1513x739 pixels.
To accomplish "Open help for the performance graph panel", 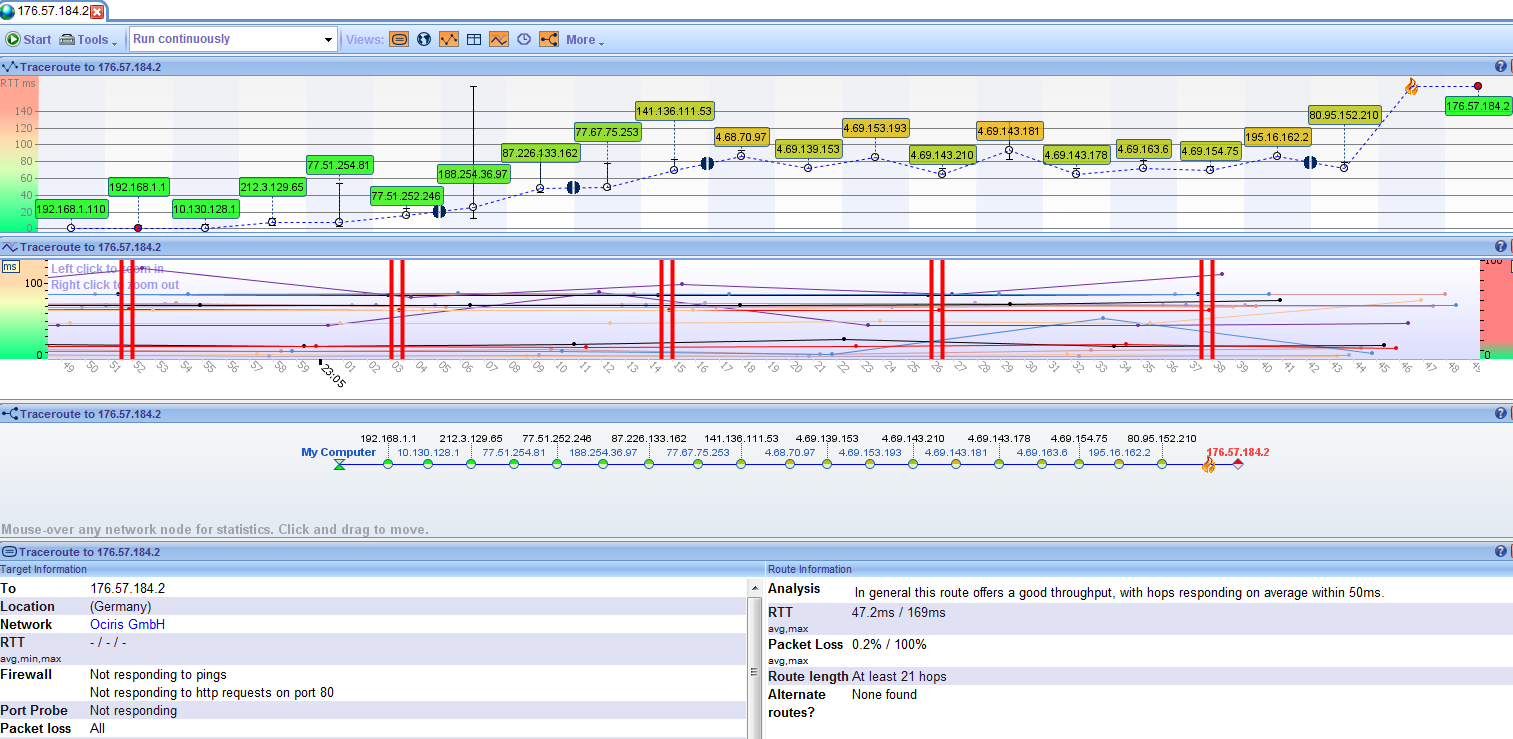I will [x=1500, y=246].
